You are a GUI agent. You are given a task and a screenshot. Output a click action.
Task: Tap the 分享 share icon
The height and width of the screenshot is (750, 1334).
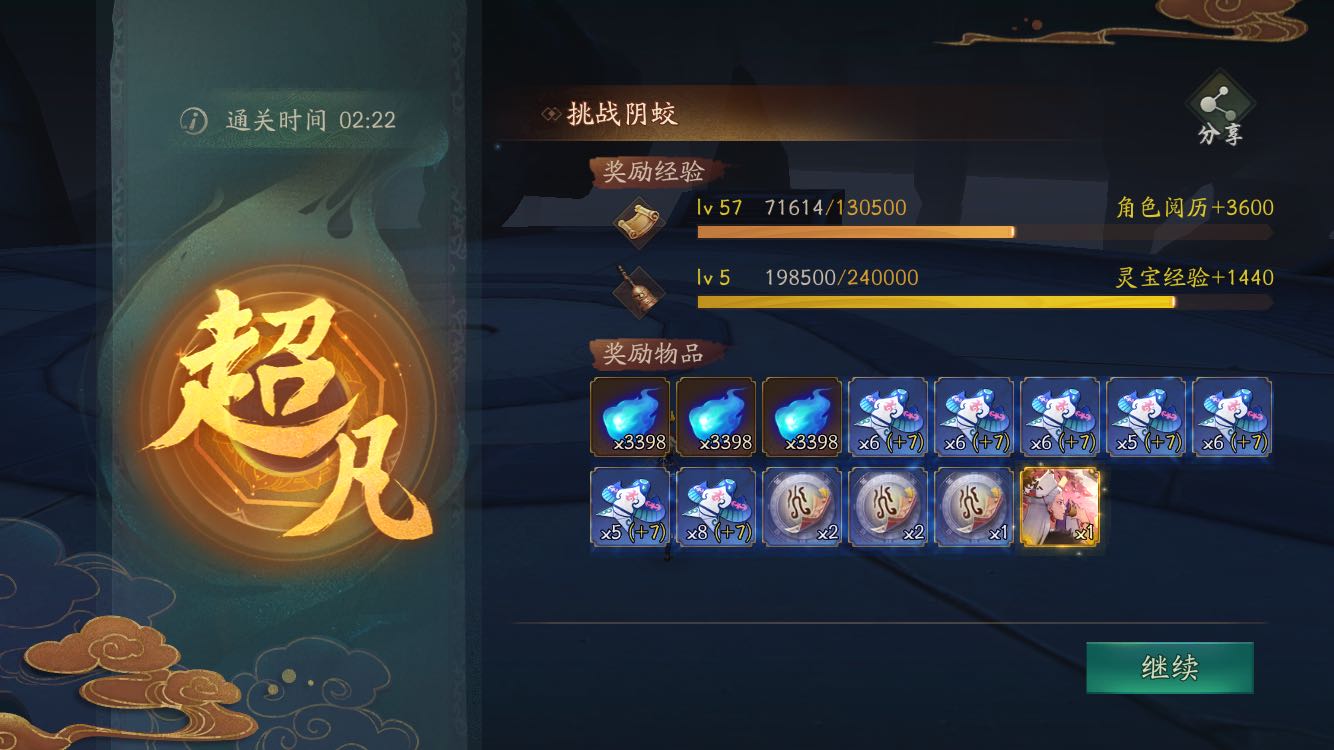coord(1219,107)
